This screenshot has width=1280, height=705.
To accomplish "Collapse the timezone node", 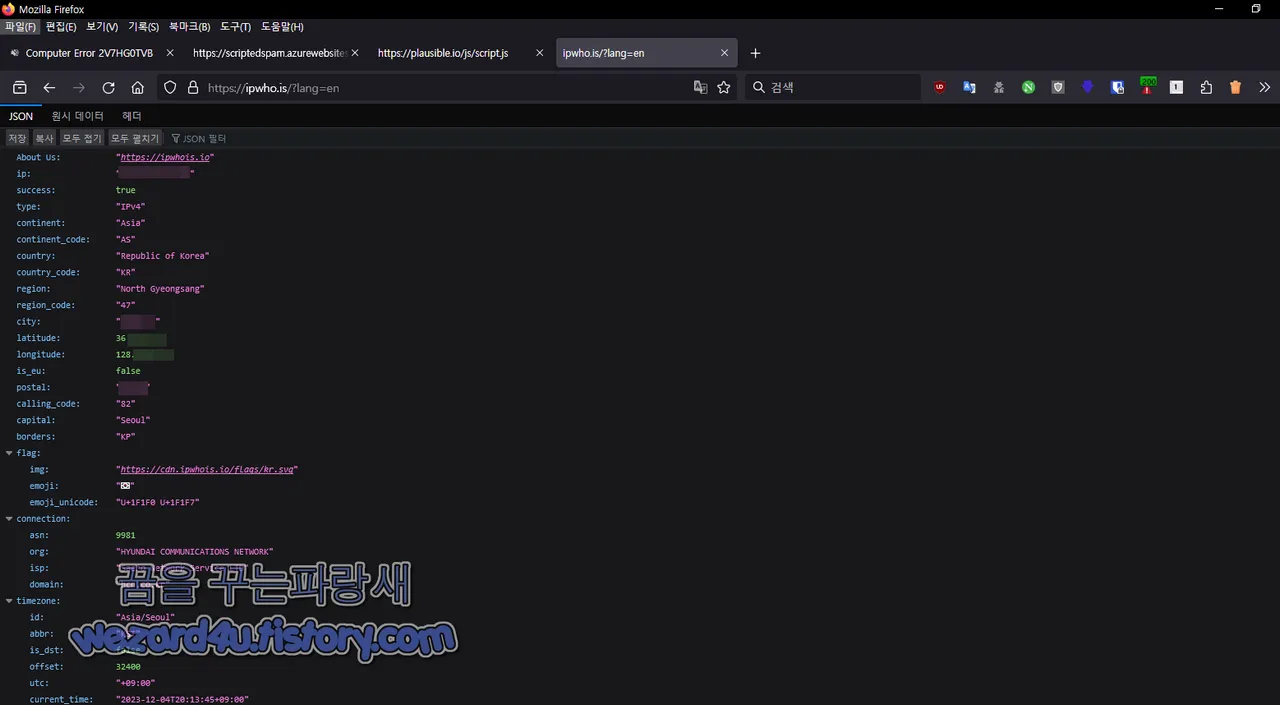I will 9,601.
